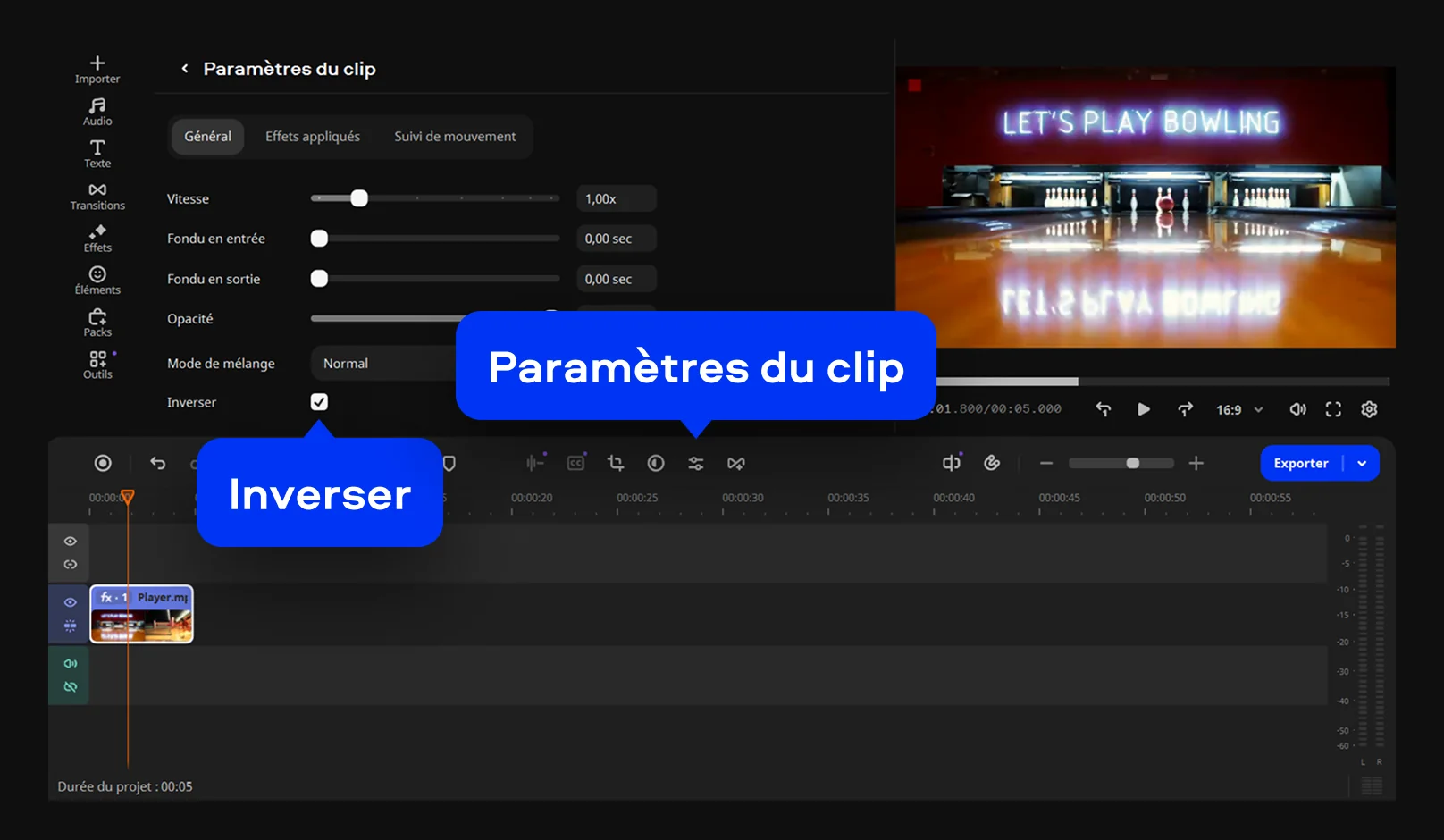Viewport: 1444px width, 840px height.
Task: Toggle the icon below the video track eye
Action: click(x=71, y=626)
